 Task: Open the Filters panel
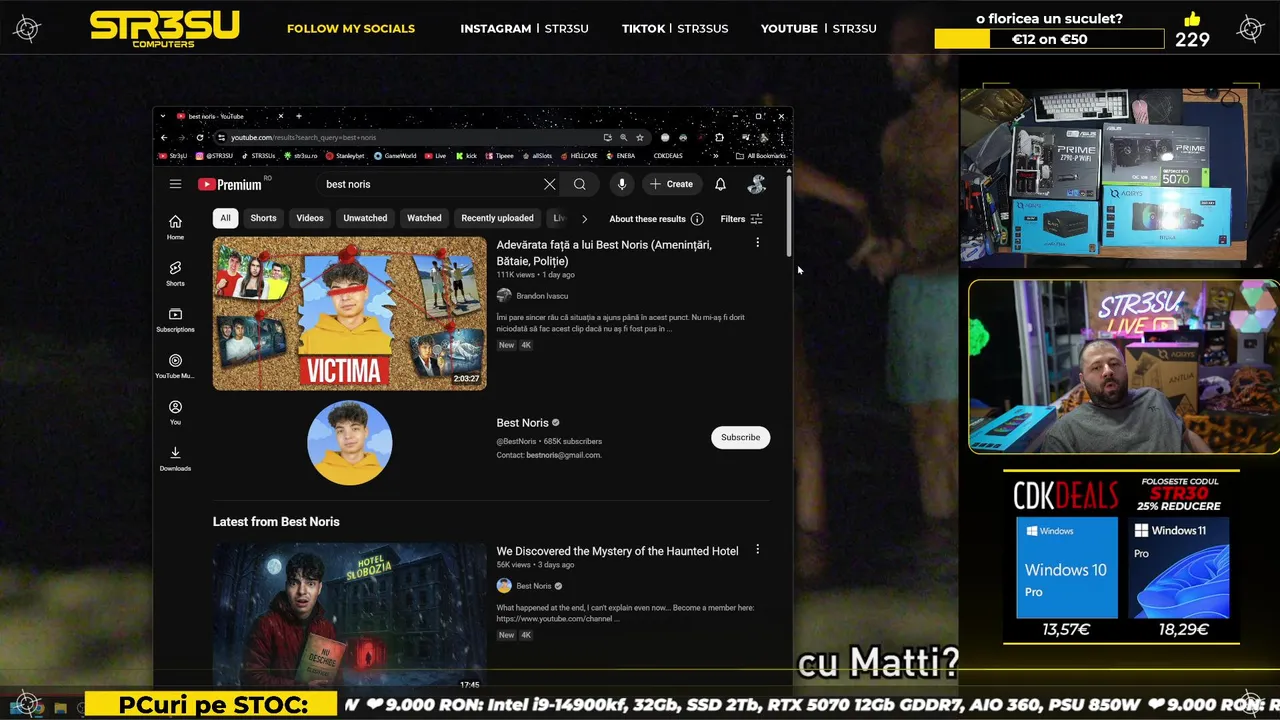pyautogui.click(x=741, y=219)
